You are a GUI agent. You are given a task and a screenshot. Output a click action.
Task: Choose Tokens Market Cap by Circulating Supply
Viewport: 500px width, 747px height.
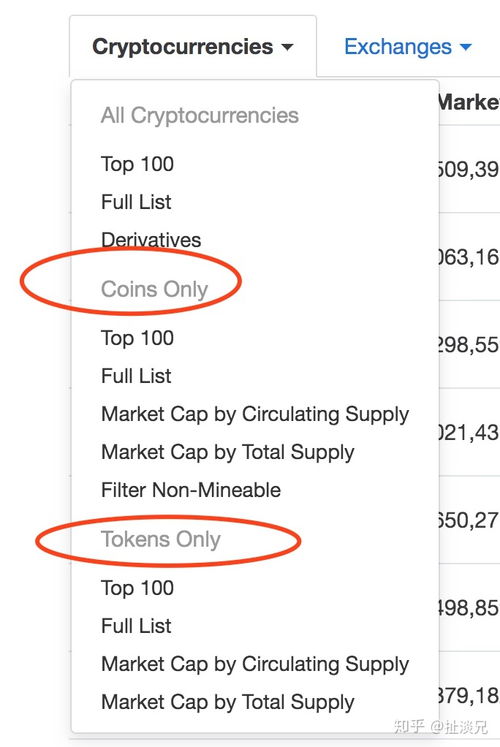(x=255, y=665)
